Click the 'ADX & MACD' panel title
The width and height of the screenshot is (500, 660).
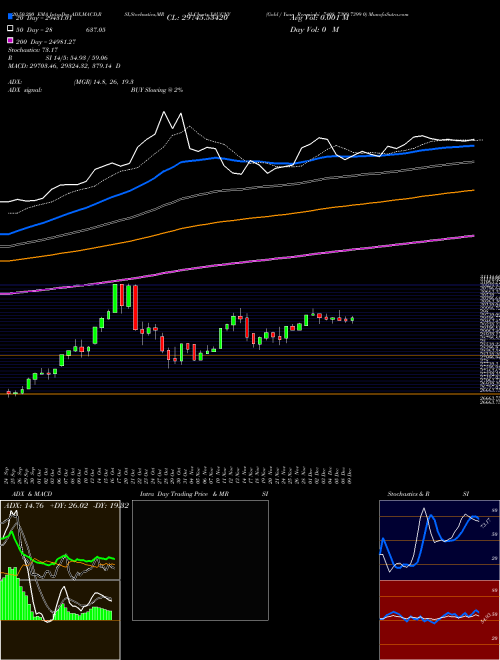32,494
